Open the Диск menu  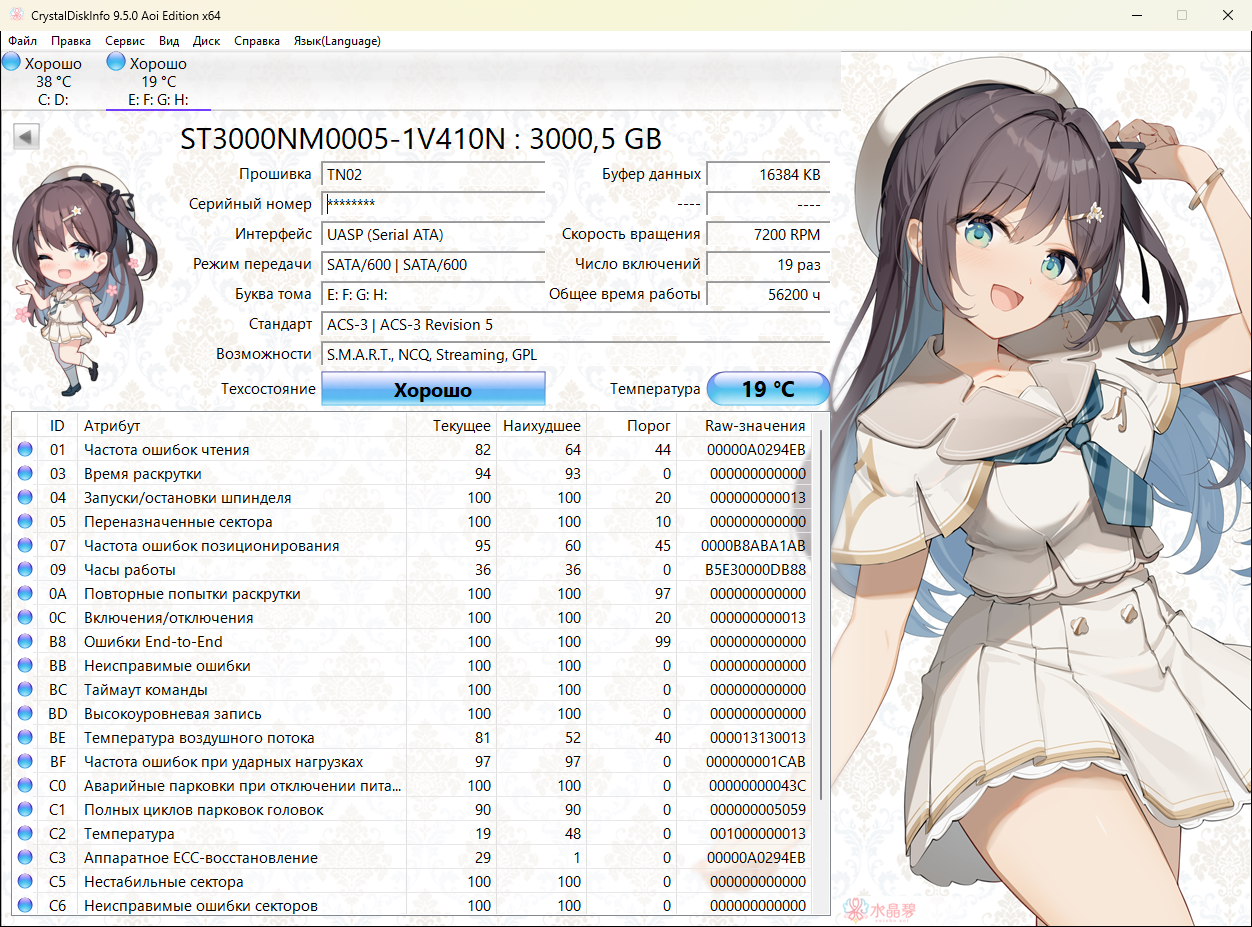(x=206, y=41)
